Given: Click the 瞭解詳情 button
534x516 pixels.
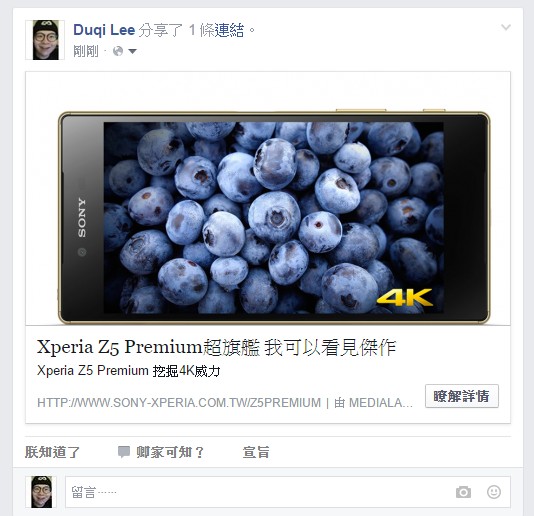Looking at the screenshot, I should point(462,396).
